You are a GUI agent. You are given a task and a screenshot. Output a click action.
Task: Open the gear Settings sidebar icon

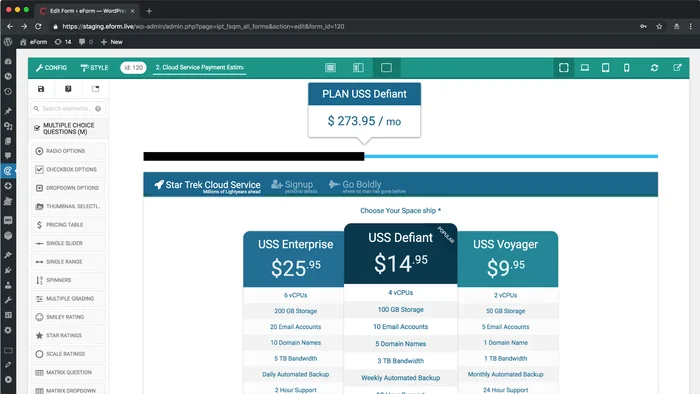click(x=8, y=330)
